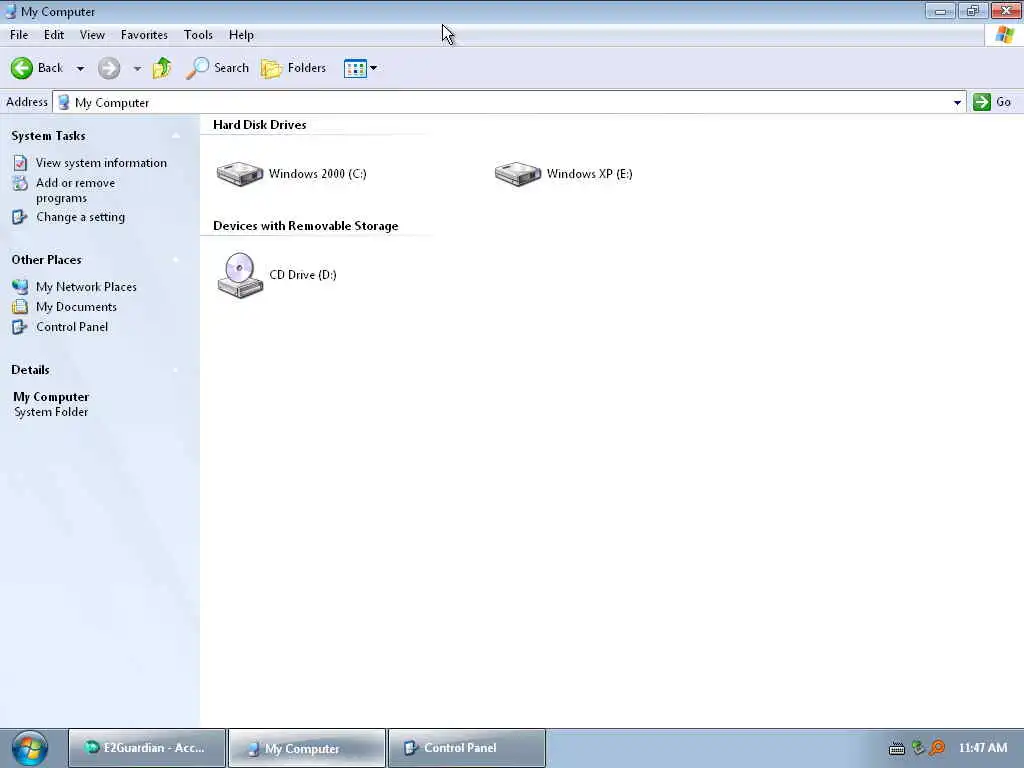The height and width of the screenshot is (768, 1024).
Task: Open the Favorites menu
Action: pos(144,35)
